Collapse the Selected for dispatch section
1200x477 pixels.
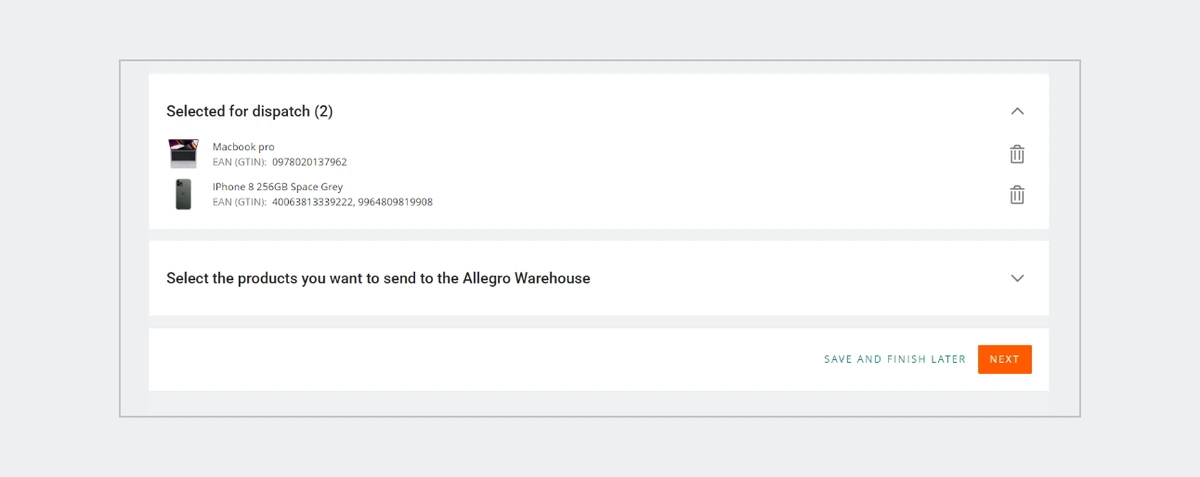[1017, 111]
